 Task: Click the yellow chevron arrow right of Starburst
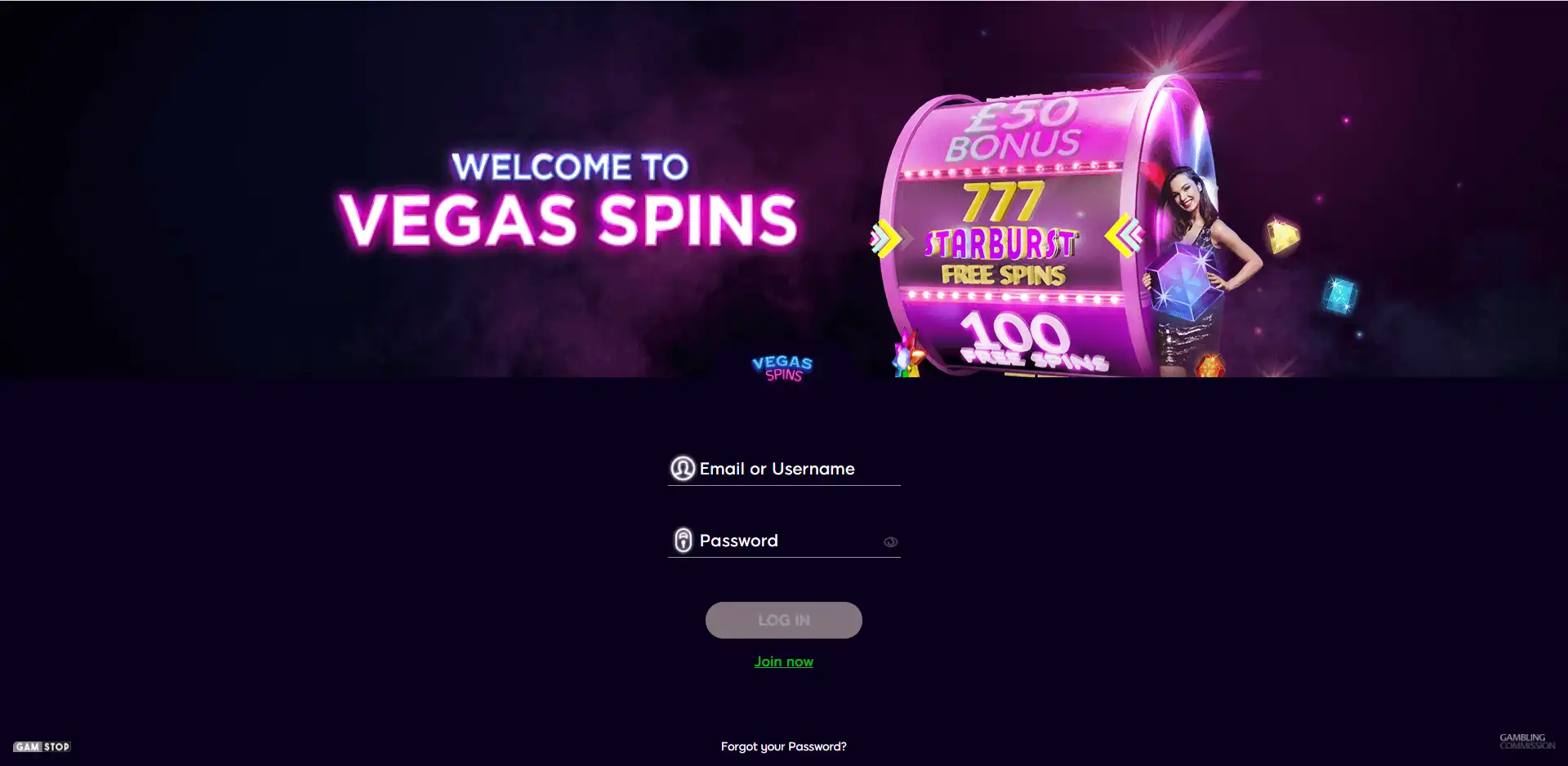click(x=1125, y=235)
